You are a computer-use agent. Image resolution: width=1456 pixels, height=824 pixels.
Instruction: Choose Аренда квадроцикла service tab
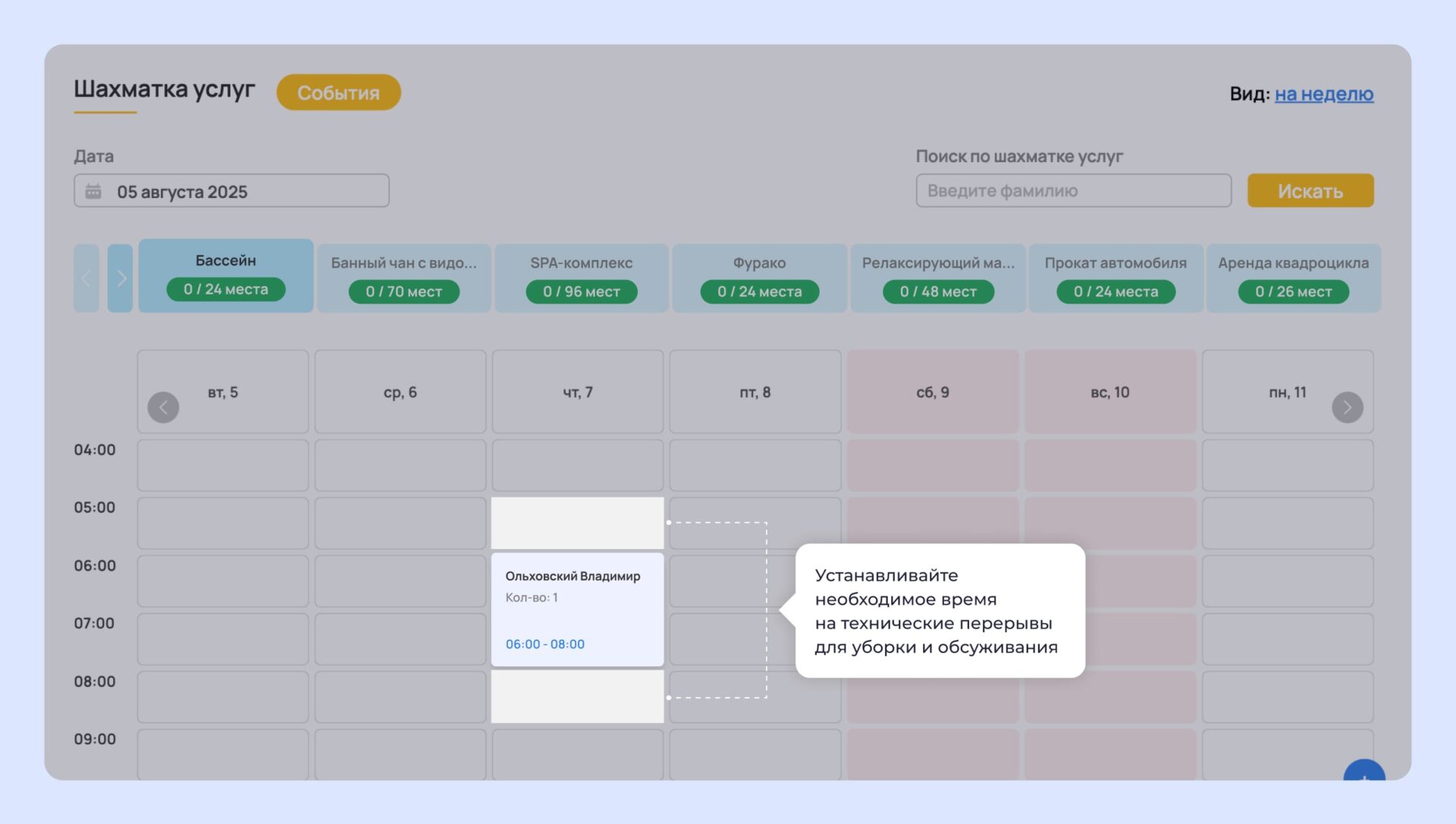(1292, 278)
